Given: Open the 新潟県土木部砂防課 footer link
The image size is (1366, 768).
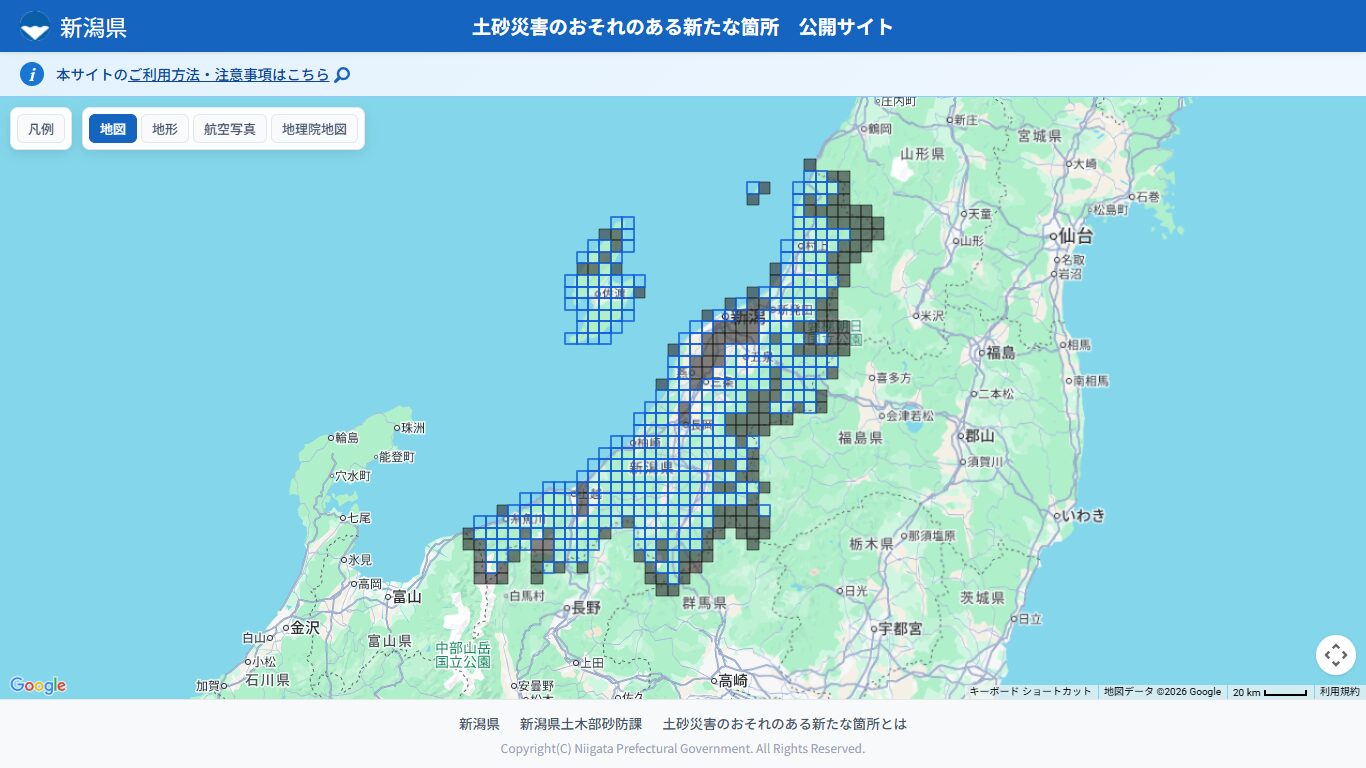Looking at the screenshot, I should point(578,723).
